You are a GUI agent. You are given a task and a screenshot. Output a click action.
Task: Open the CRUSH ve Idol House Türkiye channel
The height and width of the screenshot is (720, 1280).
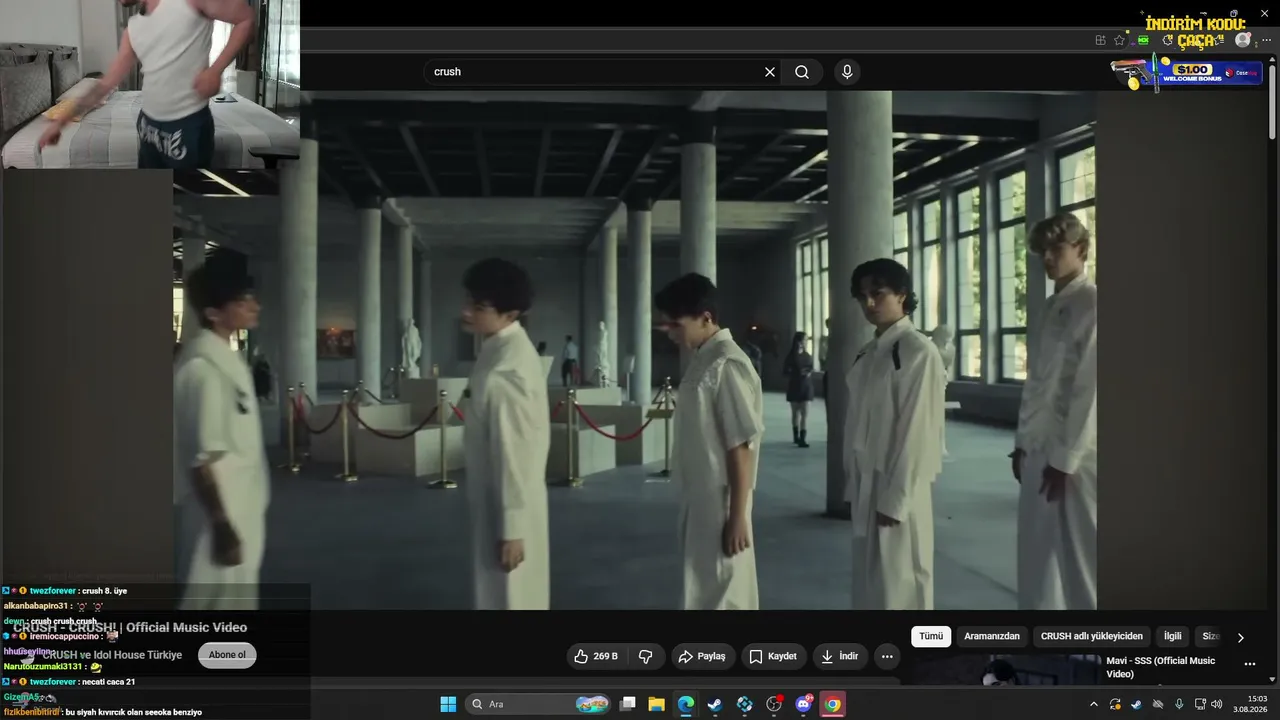112,655
